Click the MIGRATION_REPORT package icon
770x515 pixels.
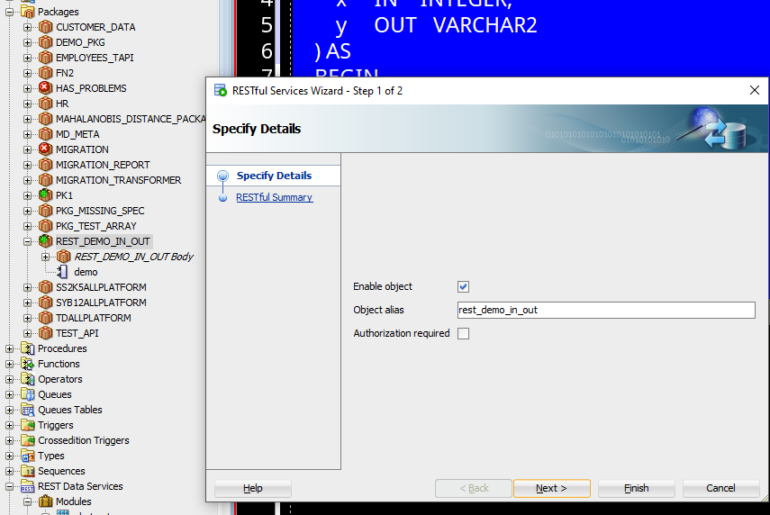pos(46,164)
